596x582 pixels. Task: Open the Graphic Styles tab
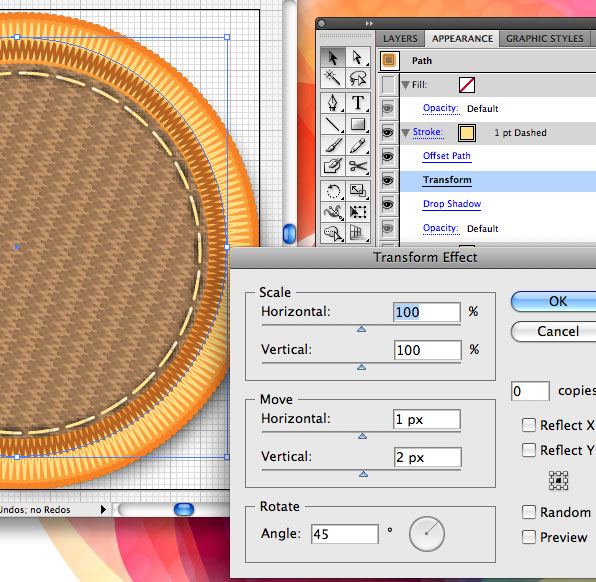[x=544, y=39]
